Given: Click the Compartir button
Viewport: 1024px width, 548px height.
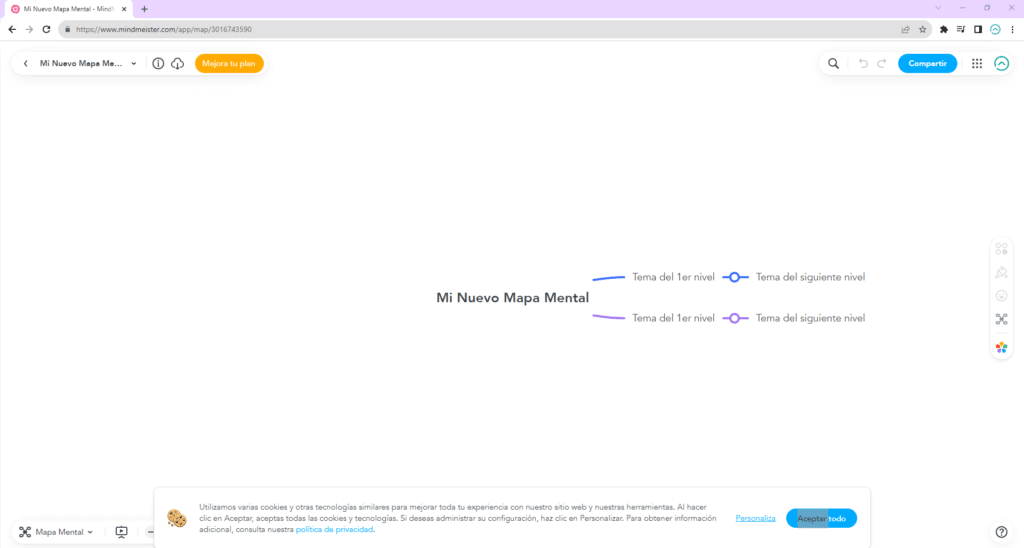Looking at the screenshot, I should 927,64.
